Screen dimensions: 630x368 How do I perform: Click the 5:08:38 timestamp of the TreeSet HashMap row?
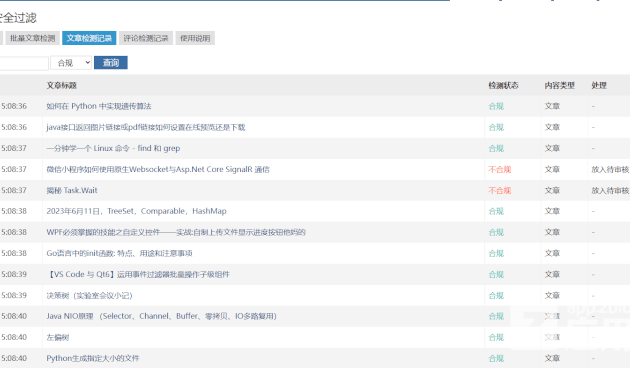(x=14, y=211)
